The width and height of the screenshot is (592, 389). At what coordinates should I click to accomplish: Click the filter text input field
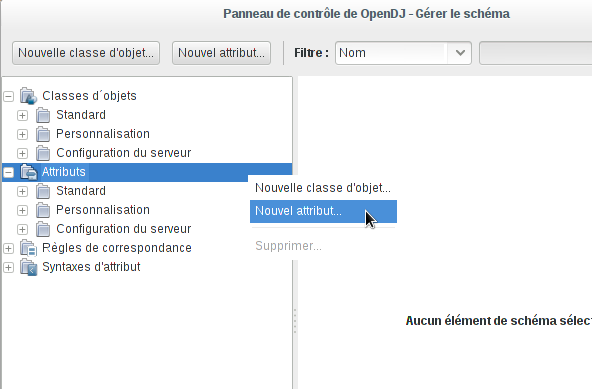(x=535, y=53)
